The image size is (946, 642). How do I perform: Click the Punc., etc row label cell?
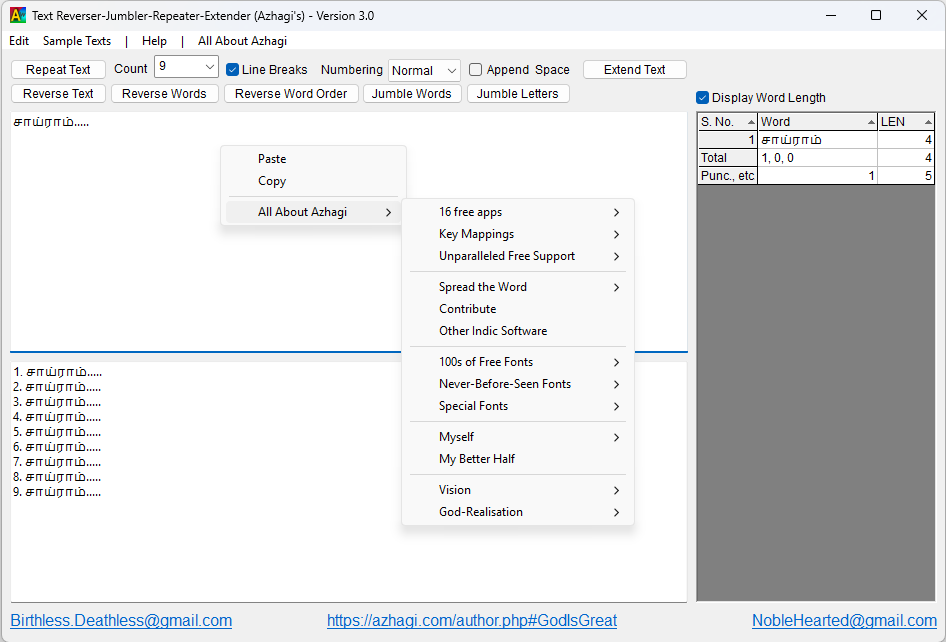pyautogui.click(x=728, y=176)
